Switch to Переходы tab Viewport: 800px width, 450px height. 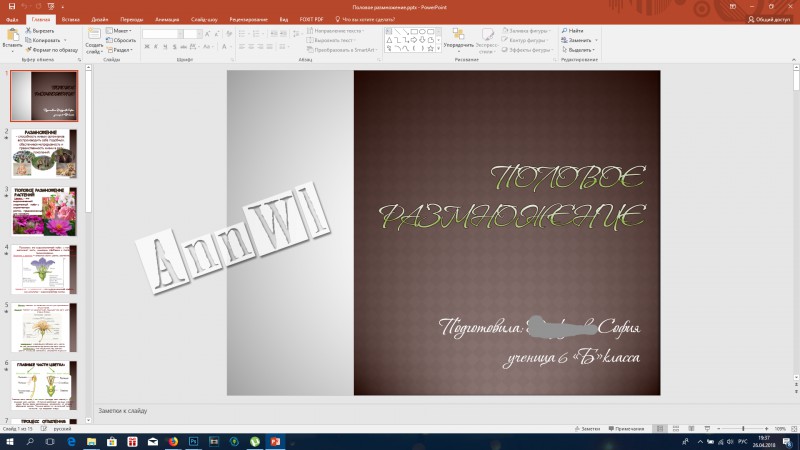pos(132,19)
